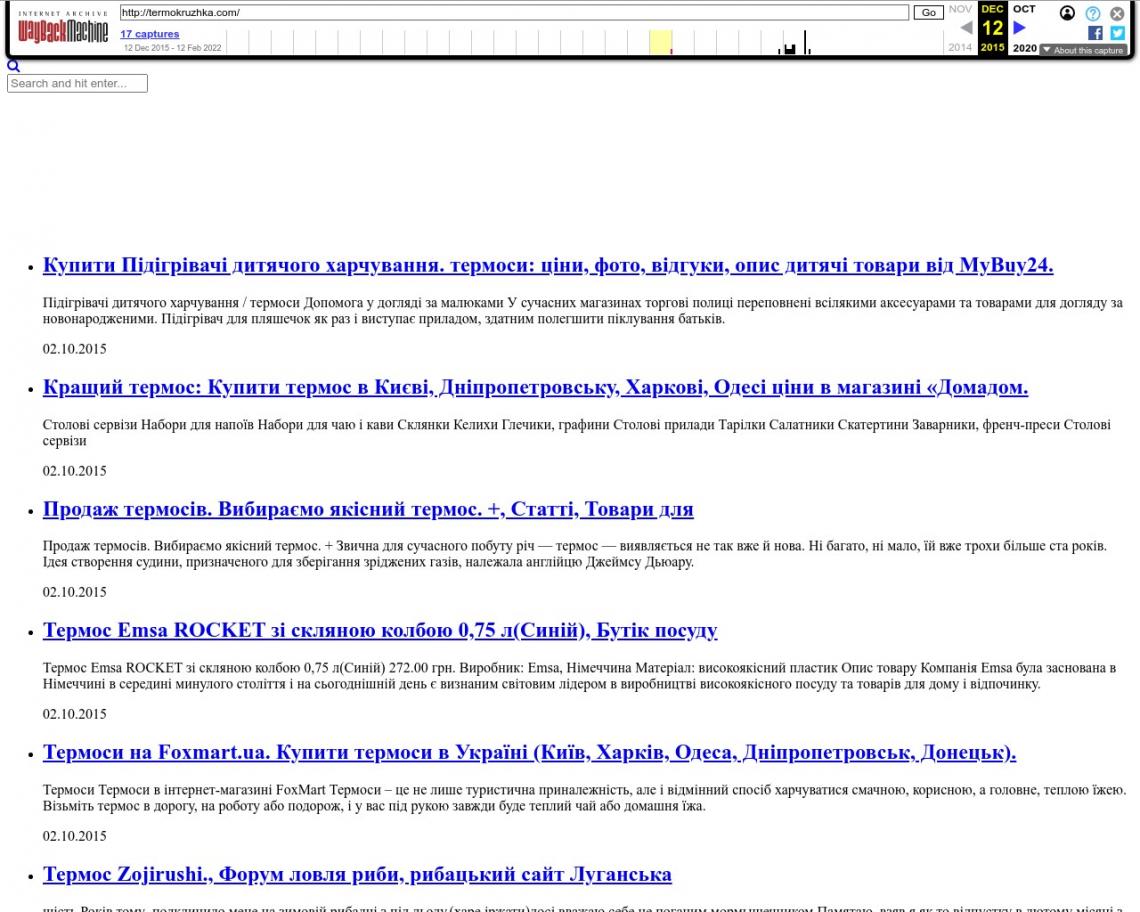The image size is (1140, 912).
Task: Click the 12 Dec 2015 - 12 Feb 2022 range
Action: click(172, 48)
